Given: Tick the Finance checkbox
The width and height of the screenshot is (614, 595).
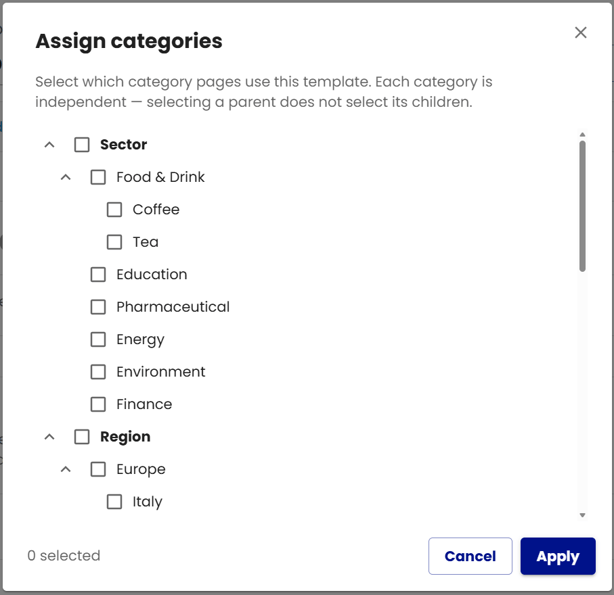Looking at the screenshot, I should coord(98,404).
